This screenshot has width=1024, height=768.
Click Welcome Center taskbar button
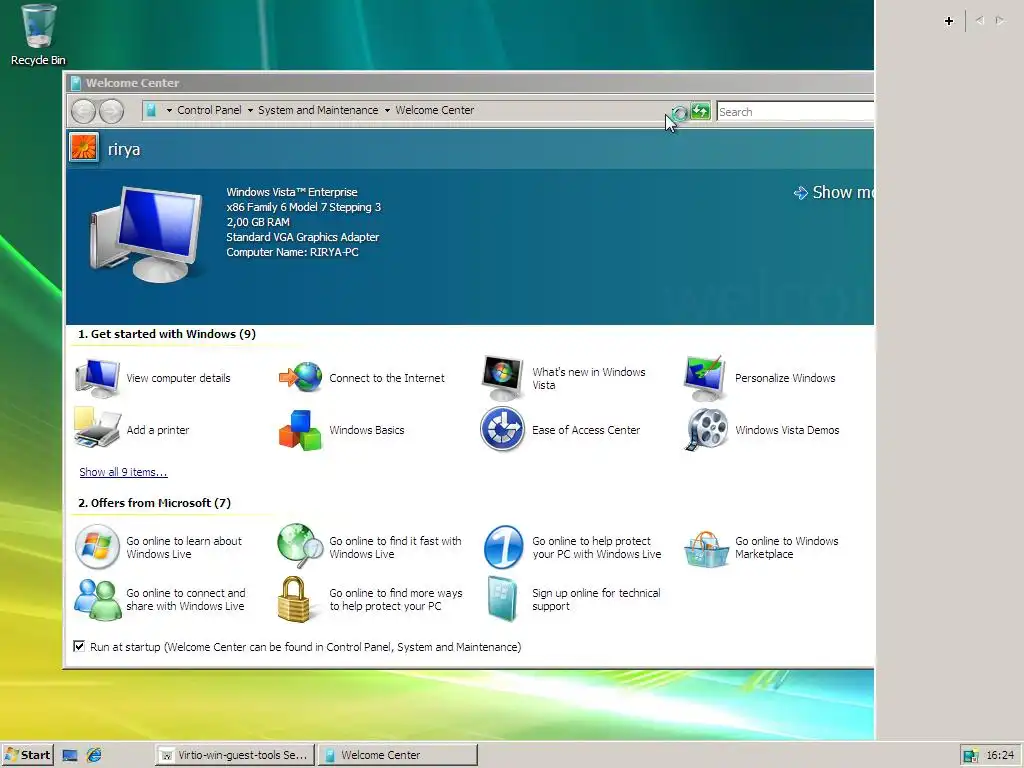pos(398,755)
